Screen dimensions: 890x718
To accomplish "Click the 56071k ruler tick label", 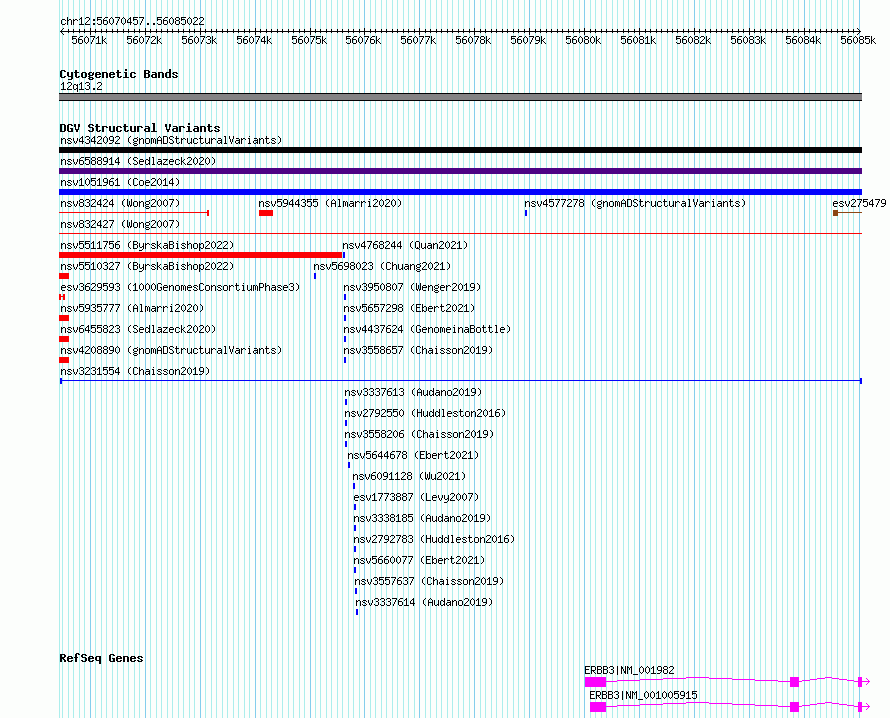I will (89, 40).
